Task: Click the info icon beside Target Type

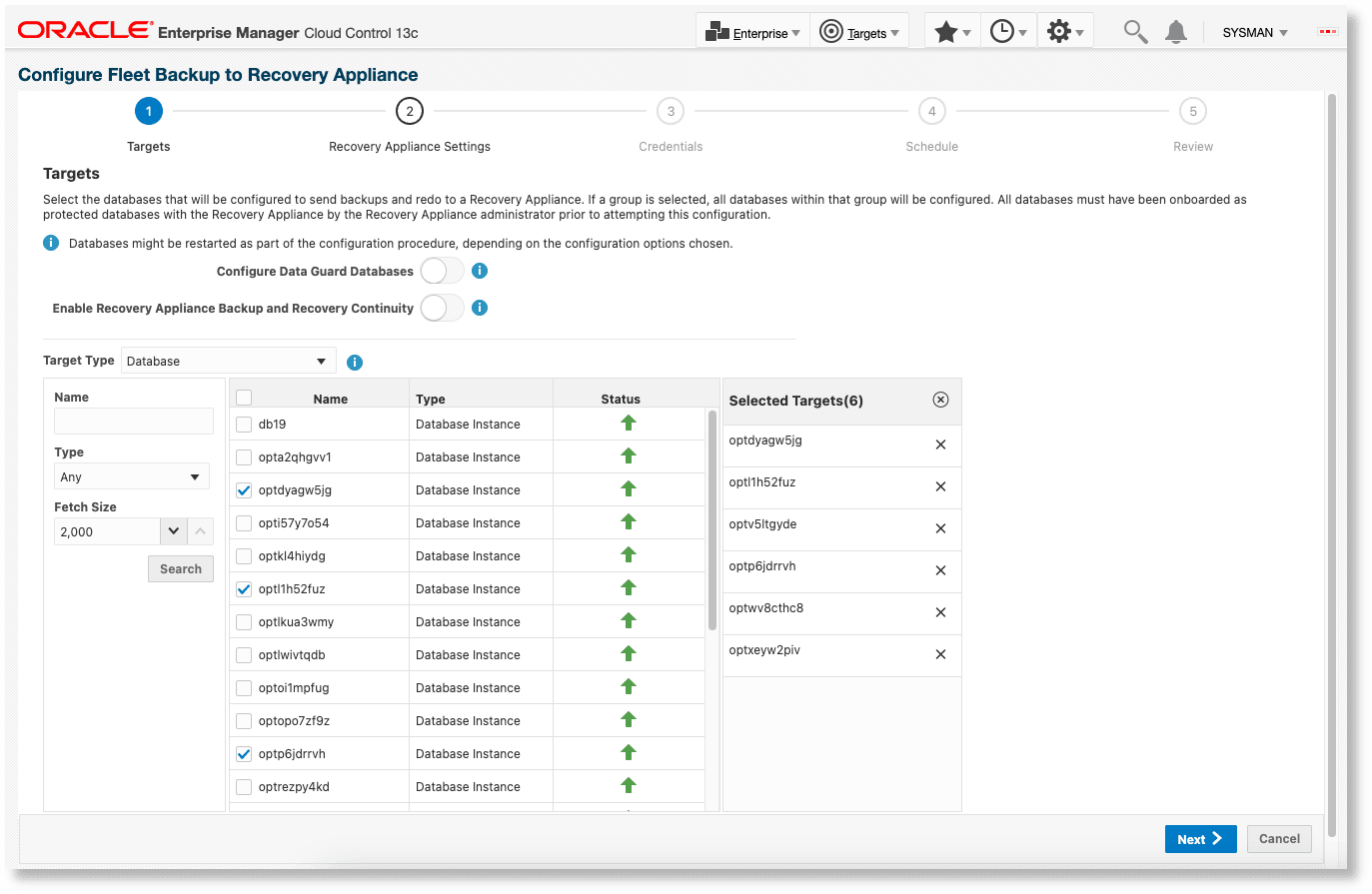Action: click(355, 362)
